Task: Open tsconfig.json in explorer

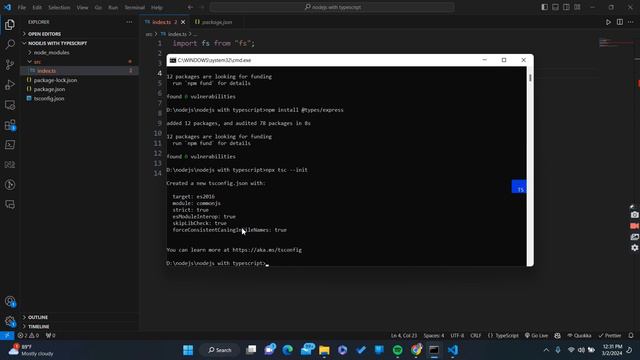Action: coord(80,98)
